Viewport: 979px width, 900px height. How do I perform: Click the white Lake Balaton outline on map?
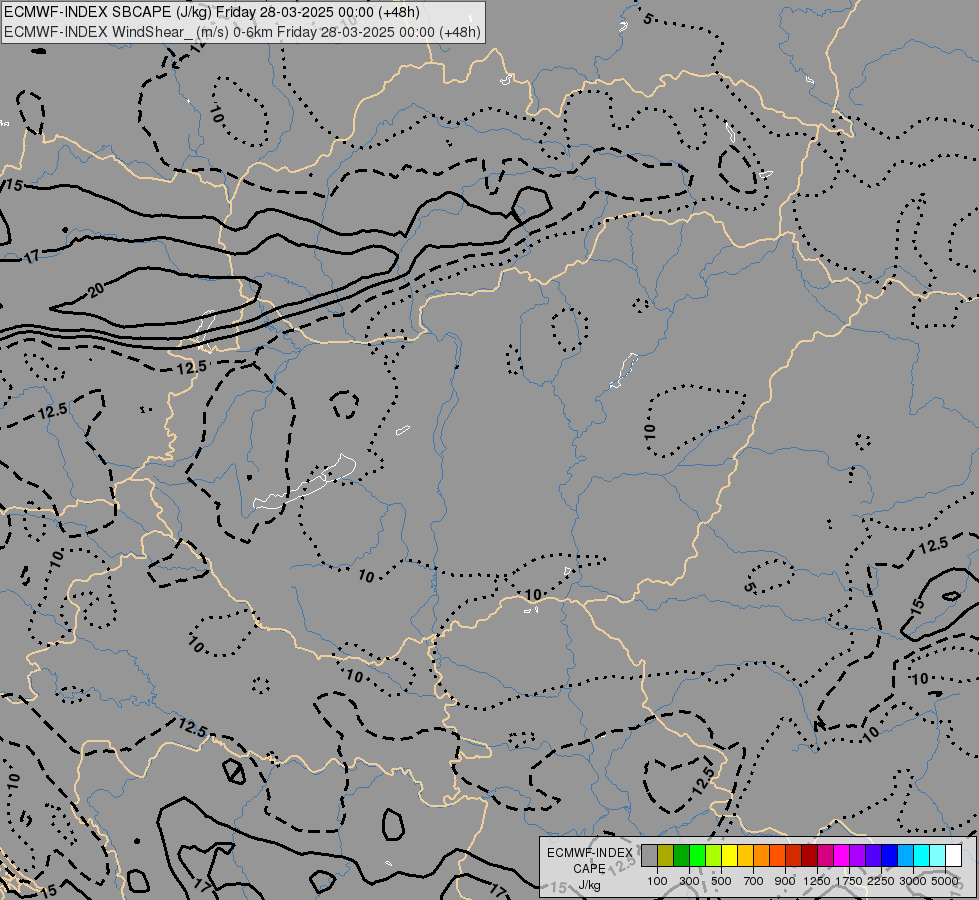[305, 482]
